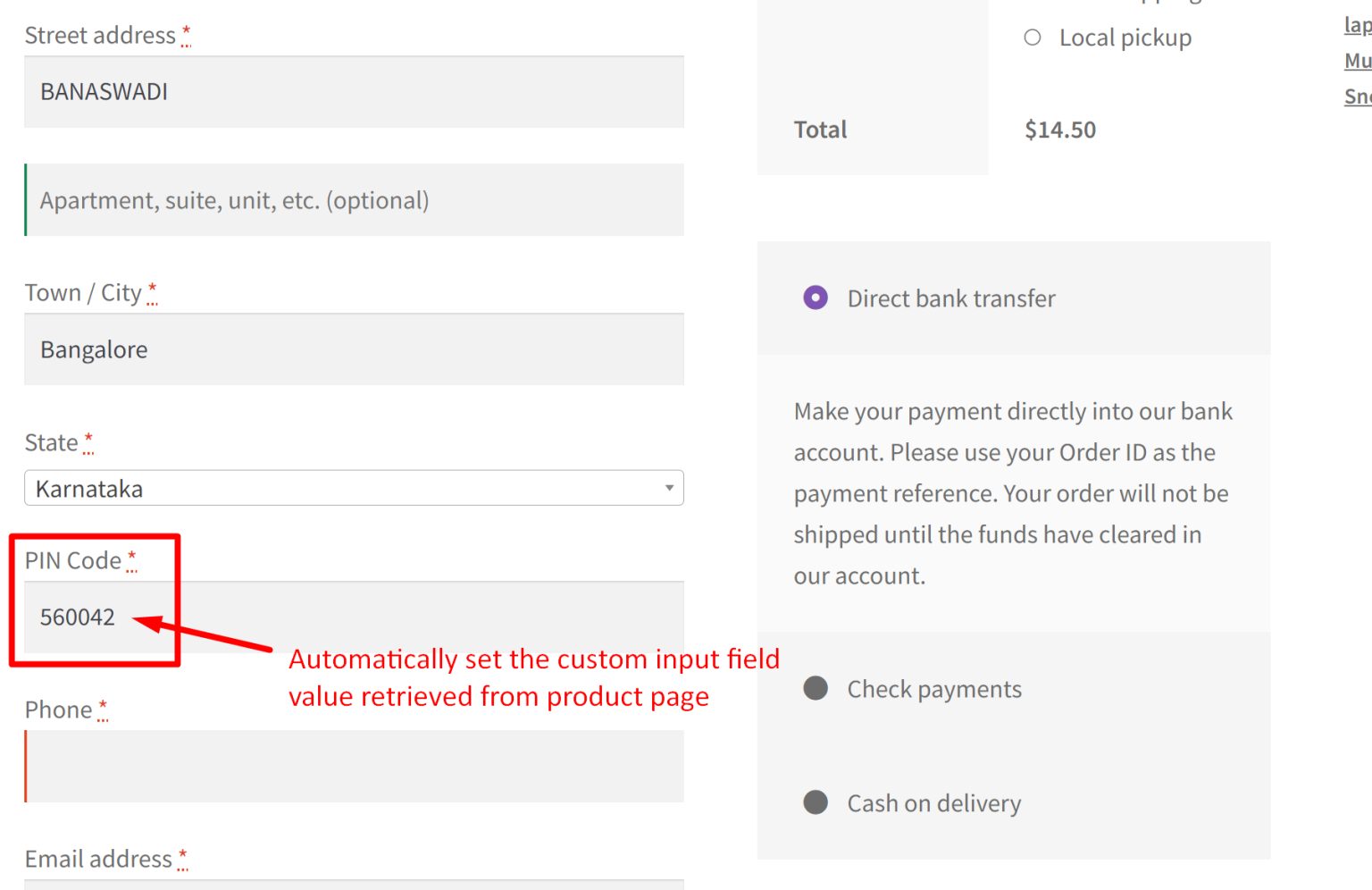
Task: Open the State dropdown showing Karnataka
Action: 354,488
